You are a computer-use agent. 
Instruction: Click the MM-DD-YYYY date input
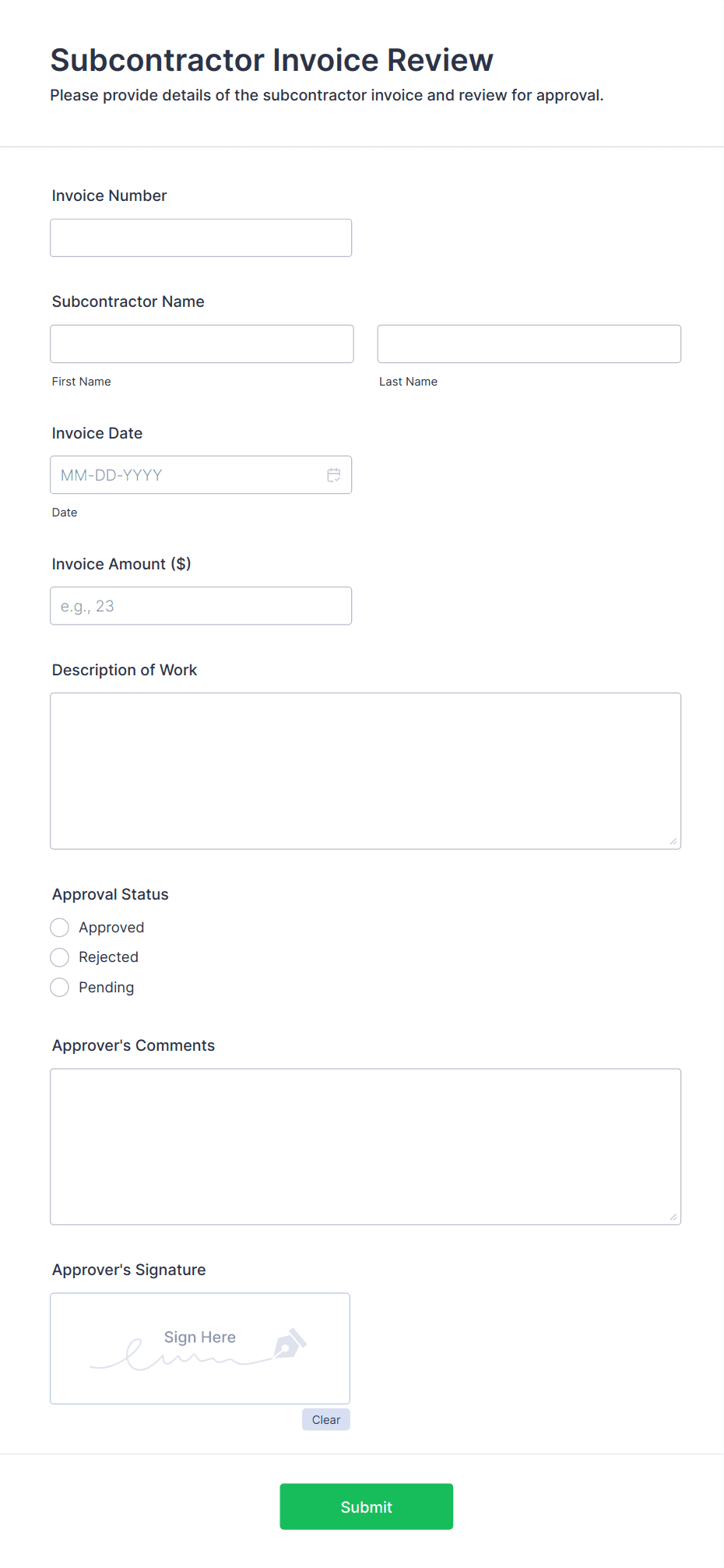coord(187,474)
